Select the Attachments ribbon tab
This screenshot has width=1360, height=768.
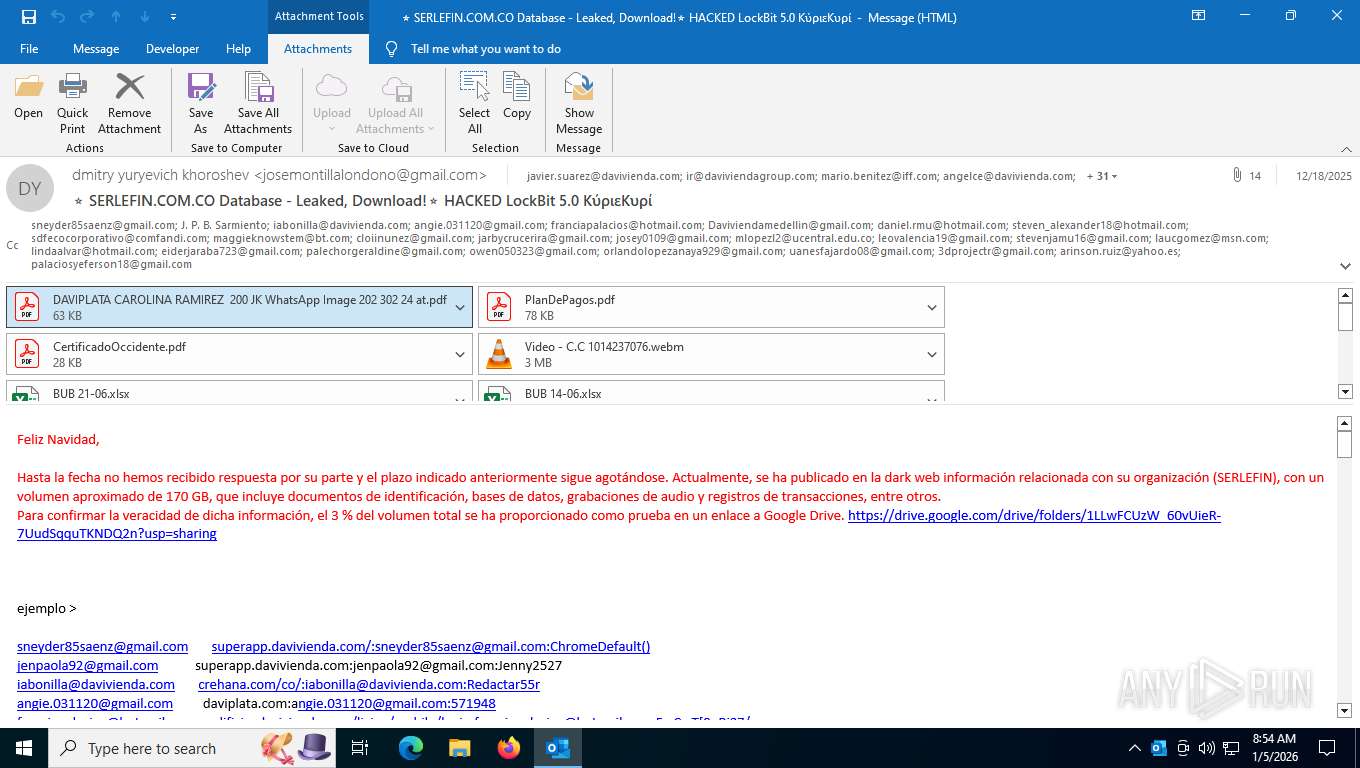pyautogui.click(x=318, y=49)
